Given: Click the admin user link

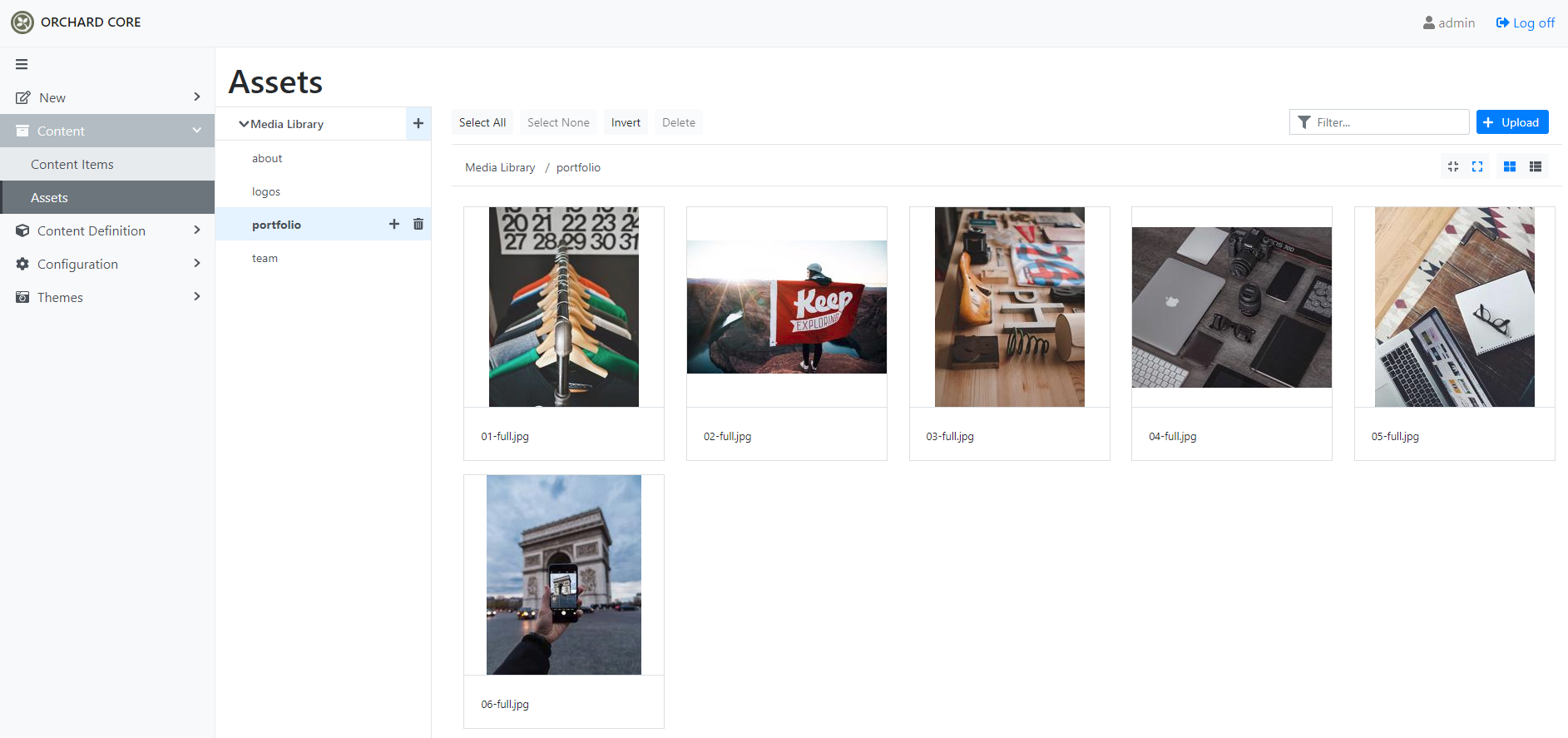Looking at the screenshot, I should point(1449,22).
